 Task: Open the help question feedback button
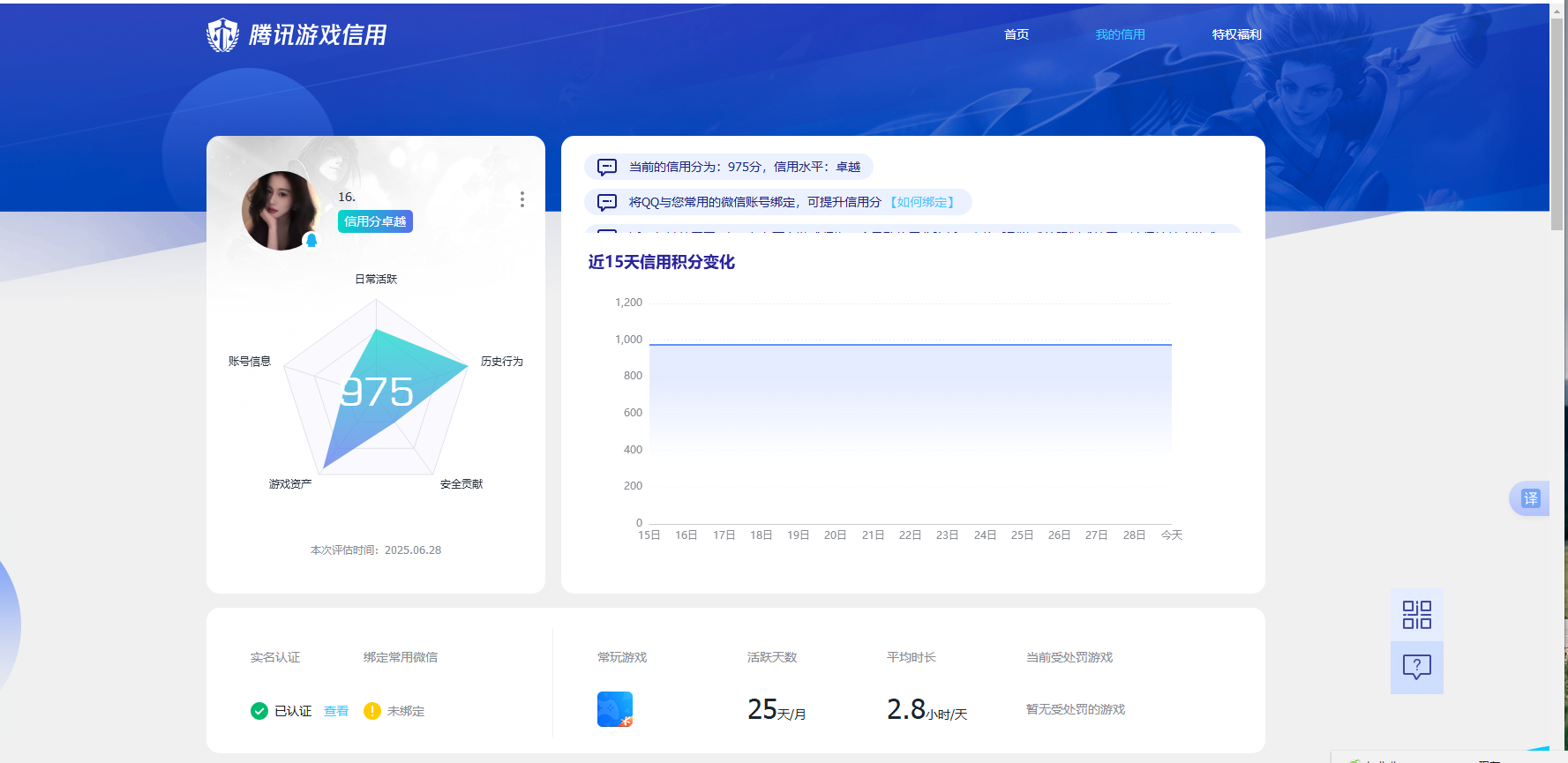[x=1417, y=668]
